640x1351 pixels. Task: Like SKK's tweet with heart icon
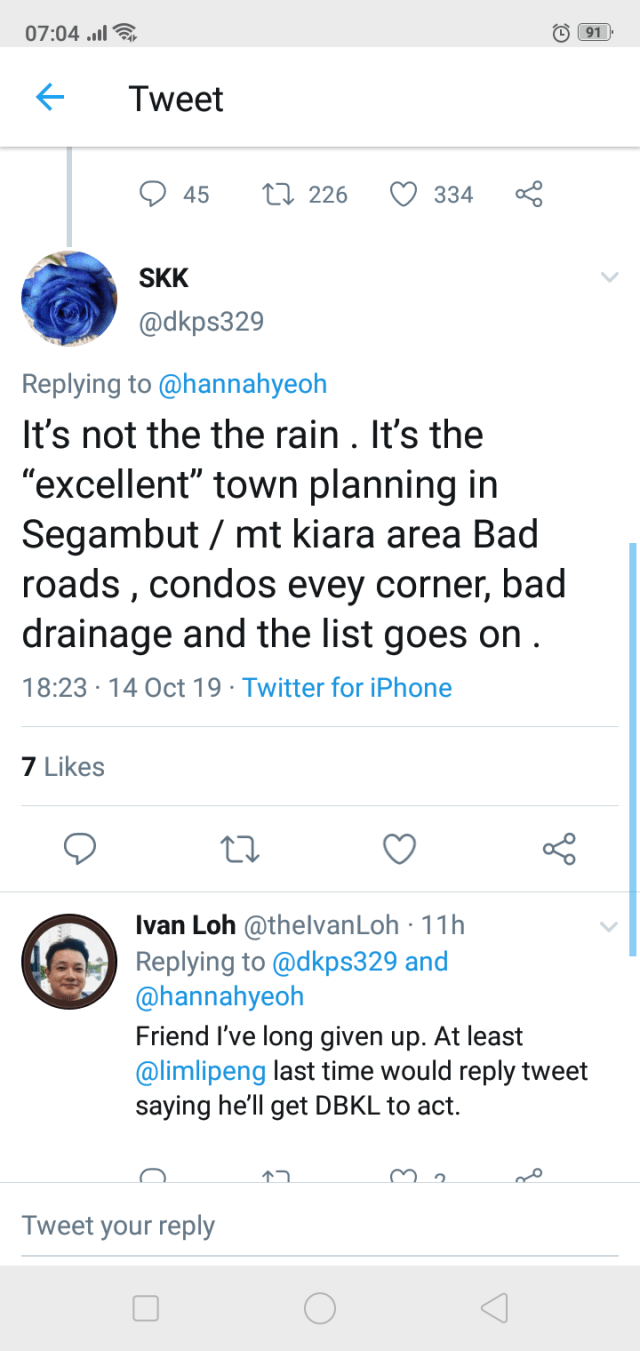[399, 849]
